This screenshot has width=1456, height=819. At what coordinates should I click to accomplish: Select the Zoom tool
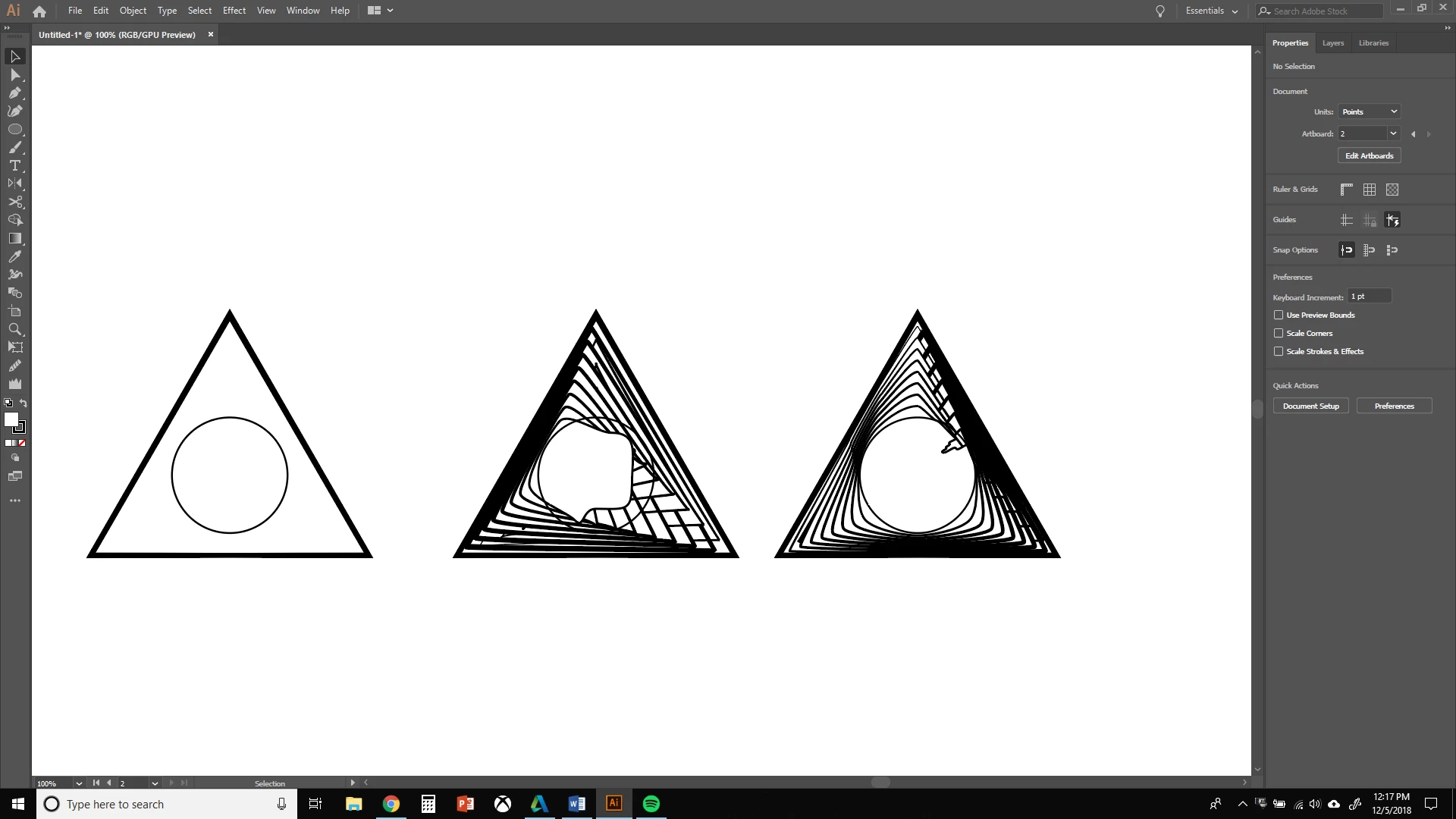(x=14, y=330)
